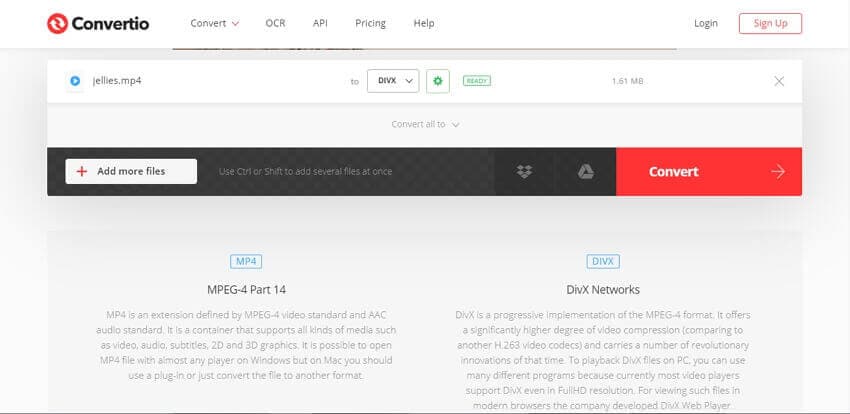This screenshot has width=850, height=414.
Task: Expand the Convert all to dropdown
Action: click(425, 124)
